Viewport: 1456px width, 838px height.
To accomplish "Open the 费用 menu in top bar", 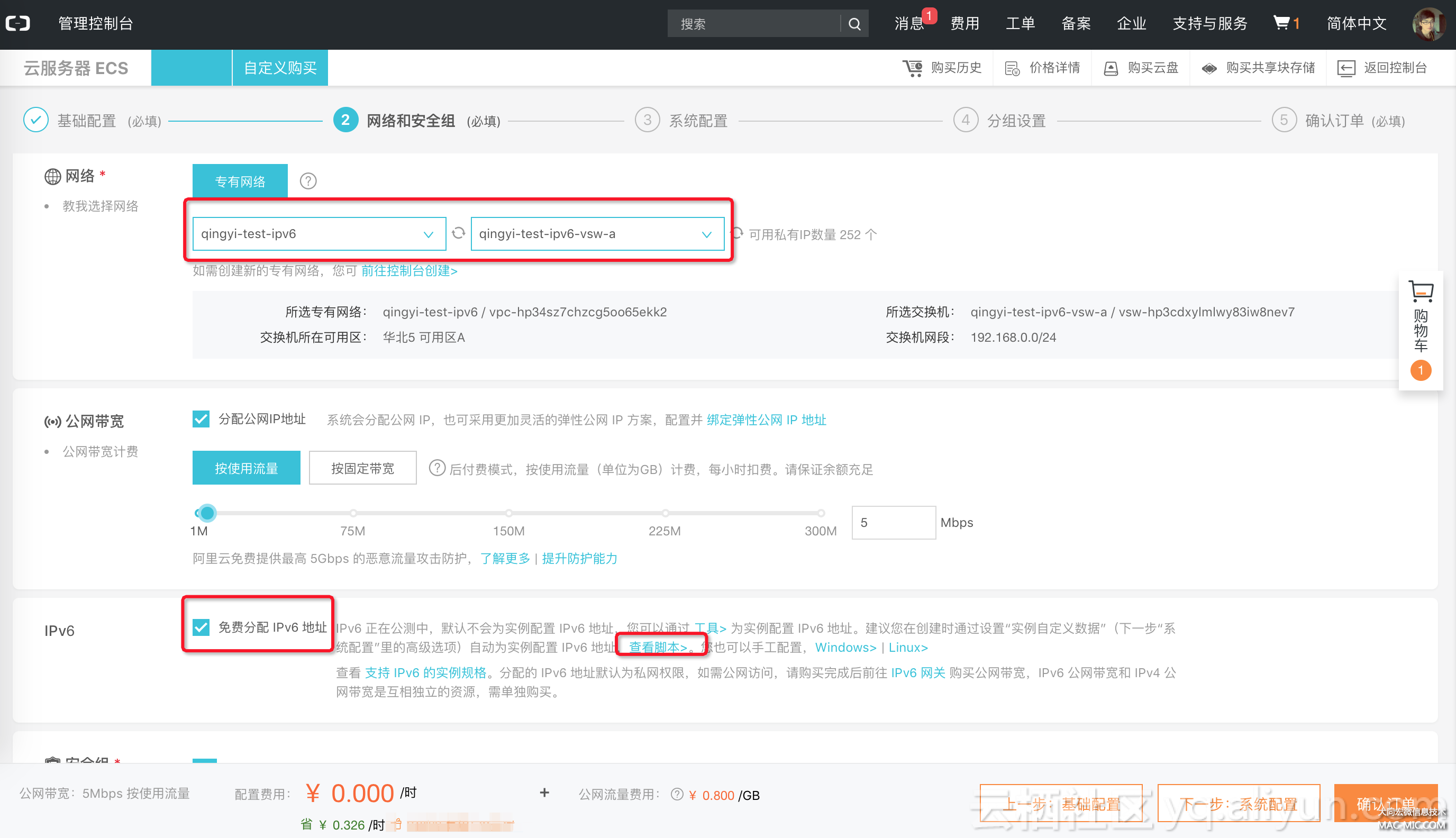I will pyautogui.click(x=964, y=24).
